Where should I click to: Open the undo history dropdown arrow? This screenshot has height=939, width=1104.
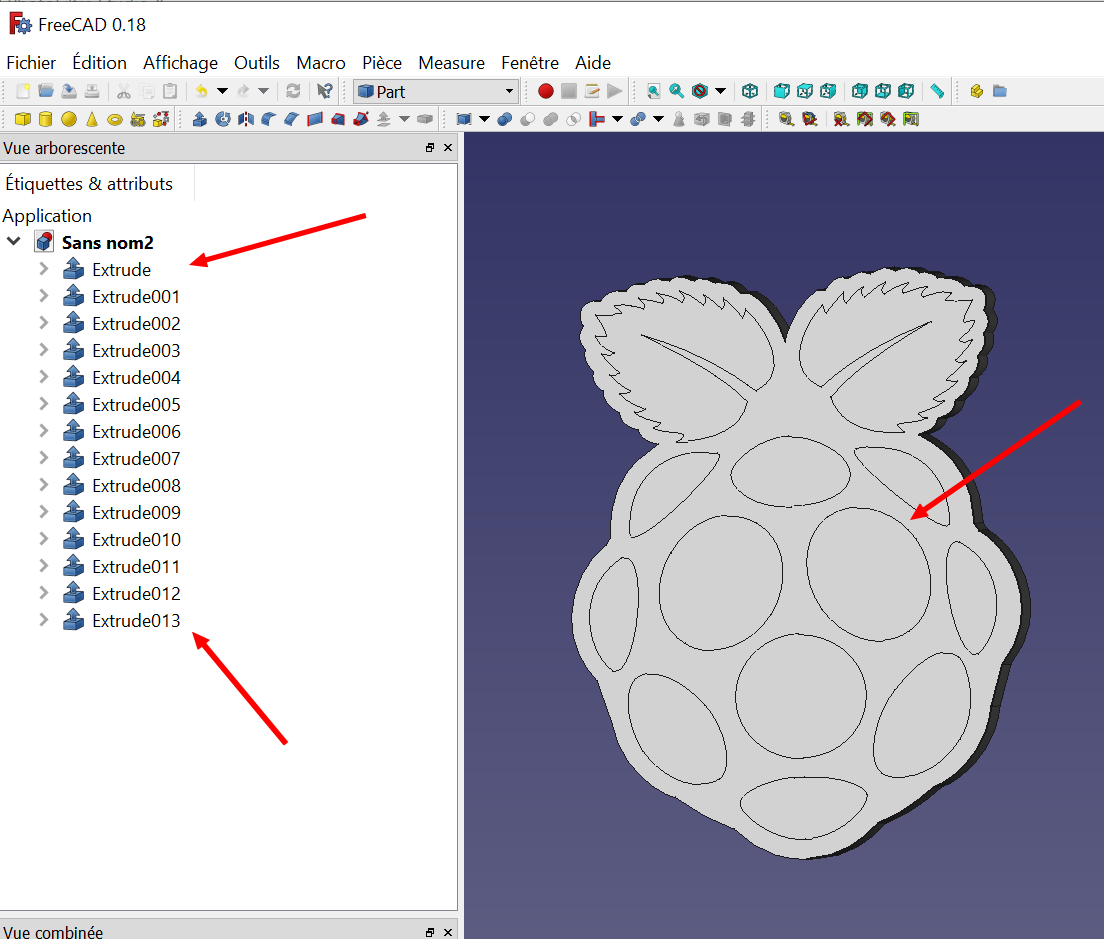(x=222, y=92)
